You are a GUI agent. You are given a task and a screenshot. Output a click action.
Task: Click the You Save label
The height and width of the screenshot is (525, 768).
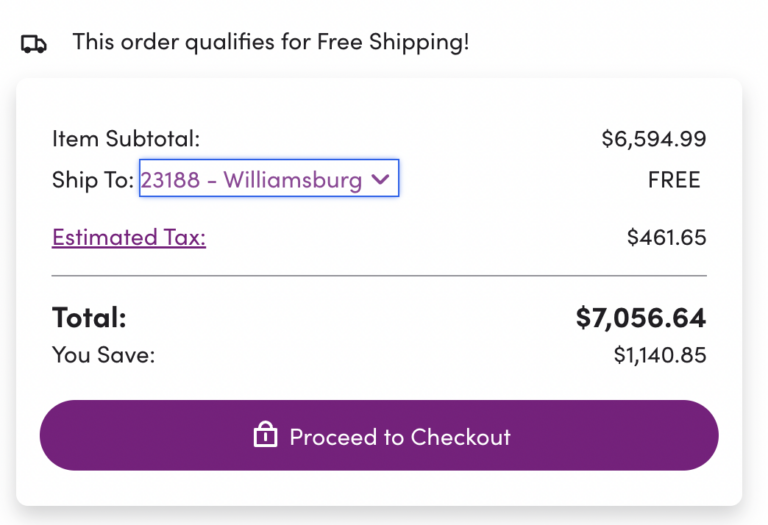[103, 355]
